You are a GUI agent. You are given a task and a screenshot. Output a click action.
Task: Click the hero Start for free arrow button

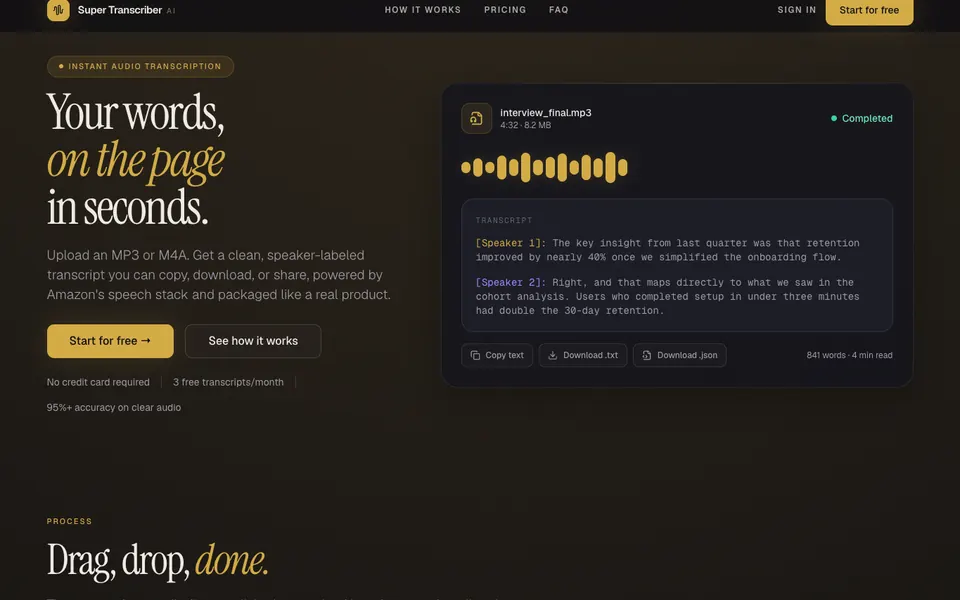pyautogui.click(x=110, y=341)
